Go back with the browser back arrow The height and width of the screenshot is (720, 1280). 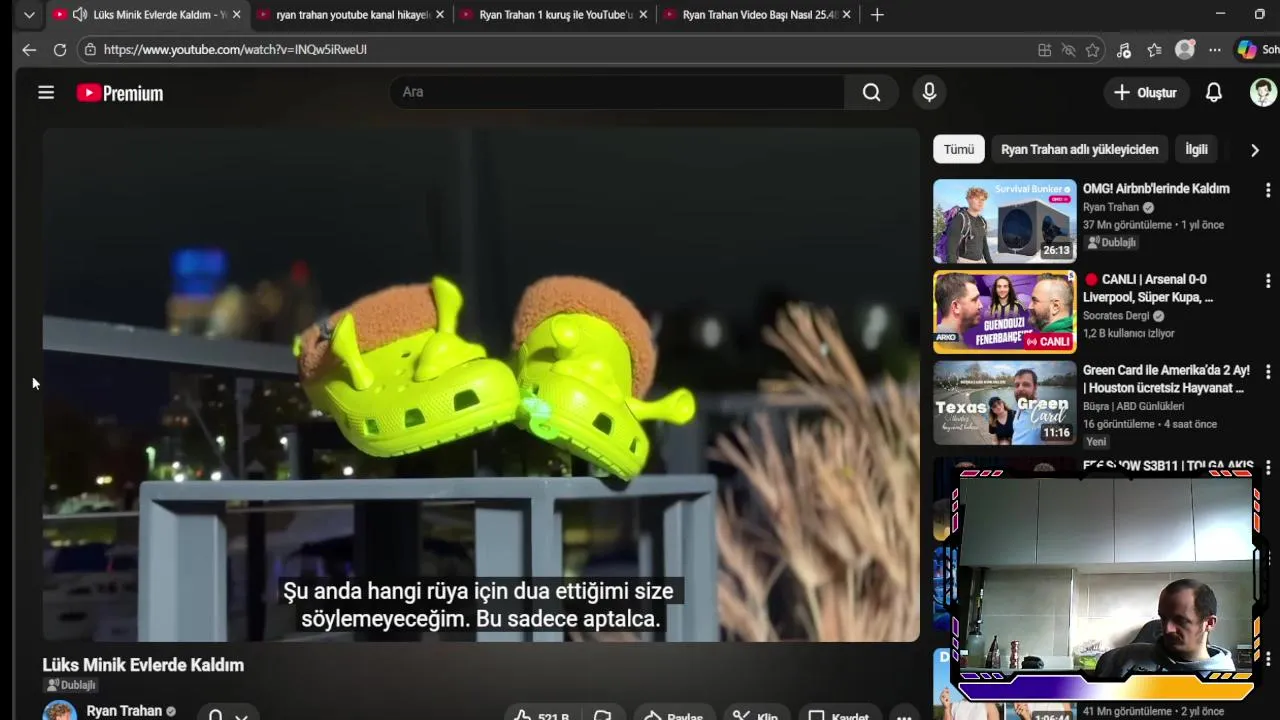click(29, 49)
